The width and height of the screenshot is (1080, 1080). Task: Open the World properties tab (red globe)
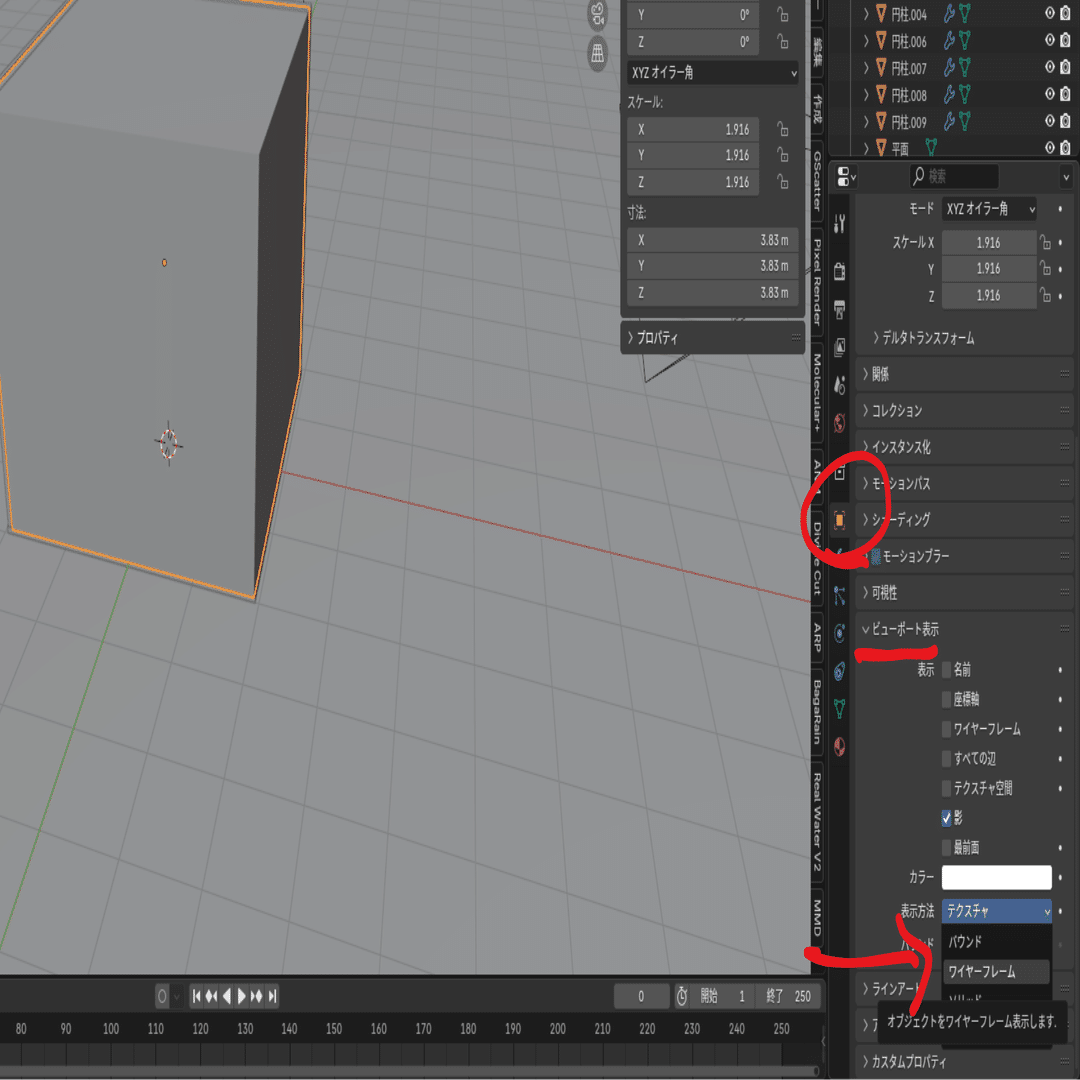point(839,422)
